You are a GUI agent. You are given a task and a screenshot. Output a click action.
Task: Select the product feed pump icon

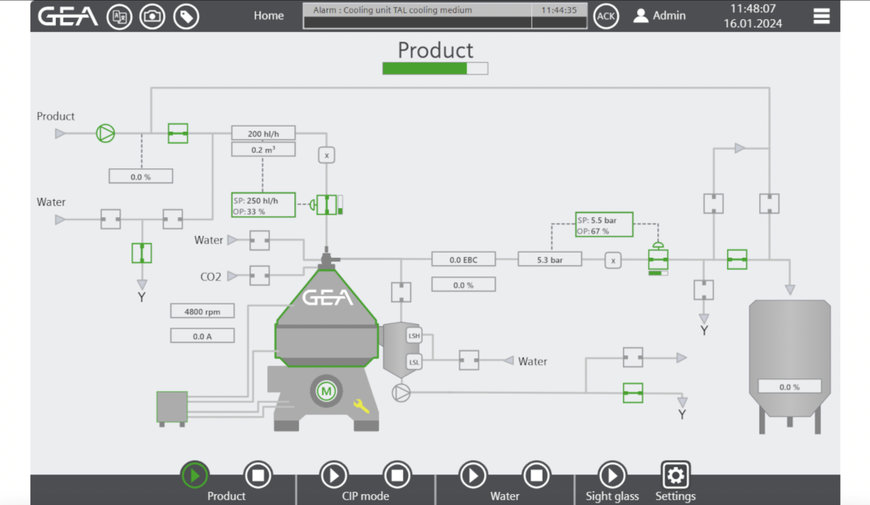(x=105, y=133)
